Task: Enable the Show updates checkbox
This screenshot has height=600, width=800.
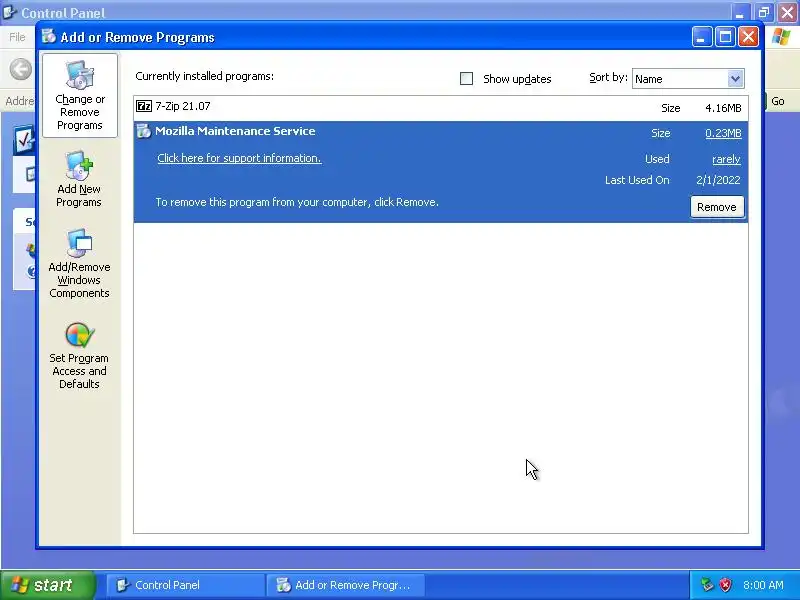Action: click(466, 79)
